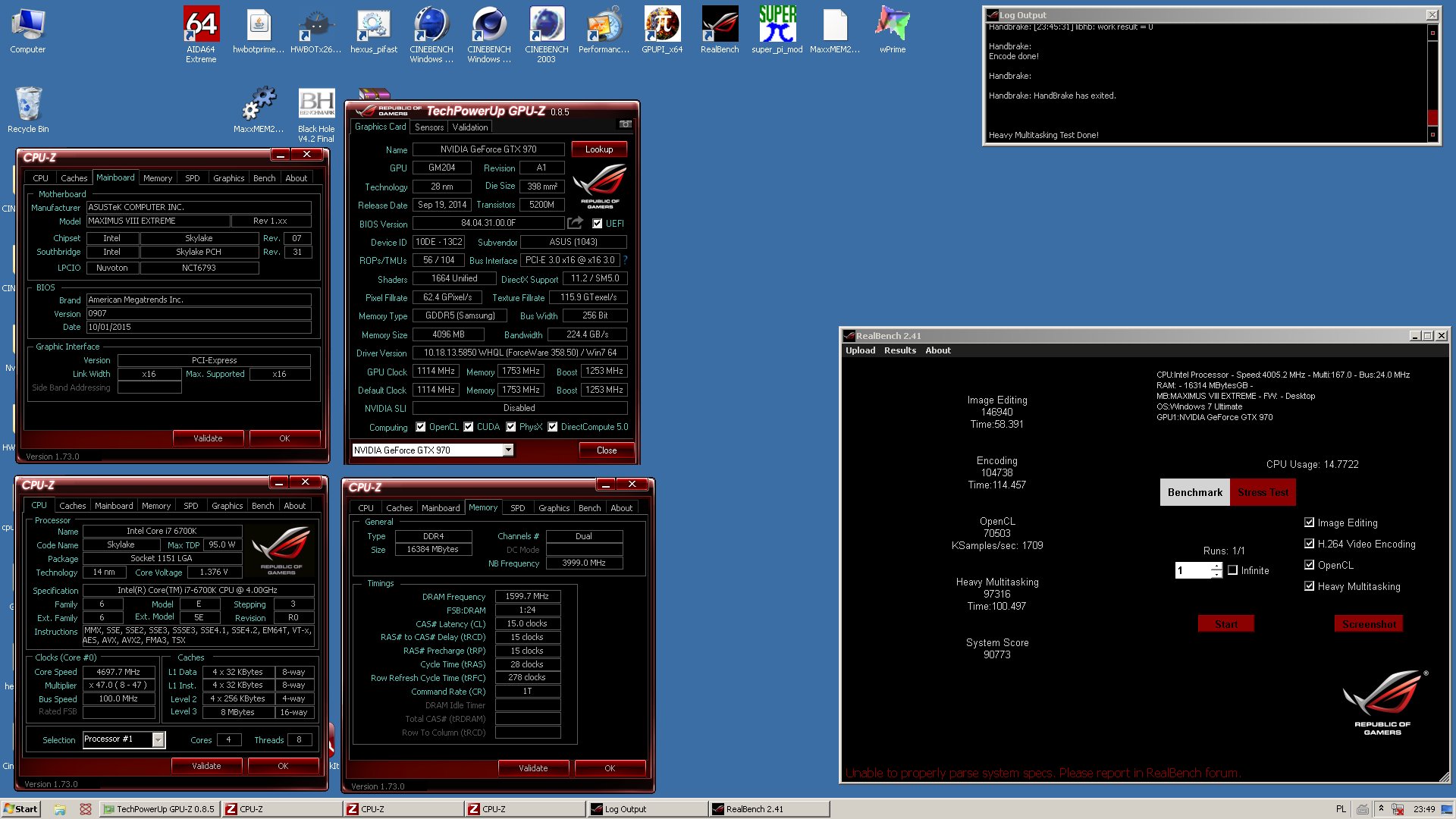Launch Black Hole V4.2 Final benchmark
This screenshot has width=1456, height=819.
click(316, 114)
